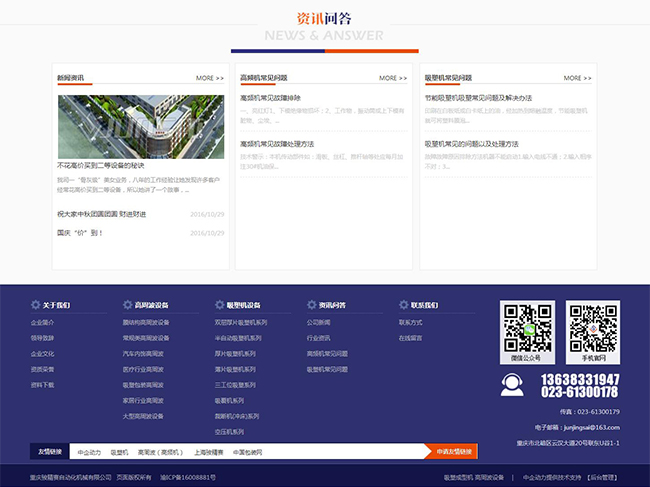Open 新闻资讯 section heading

point(71,77)
